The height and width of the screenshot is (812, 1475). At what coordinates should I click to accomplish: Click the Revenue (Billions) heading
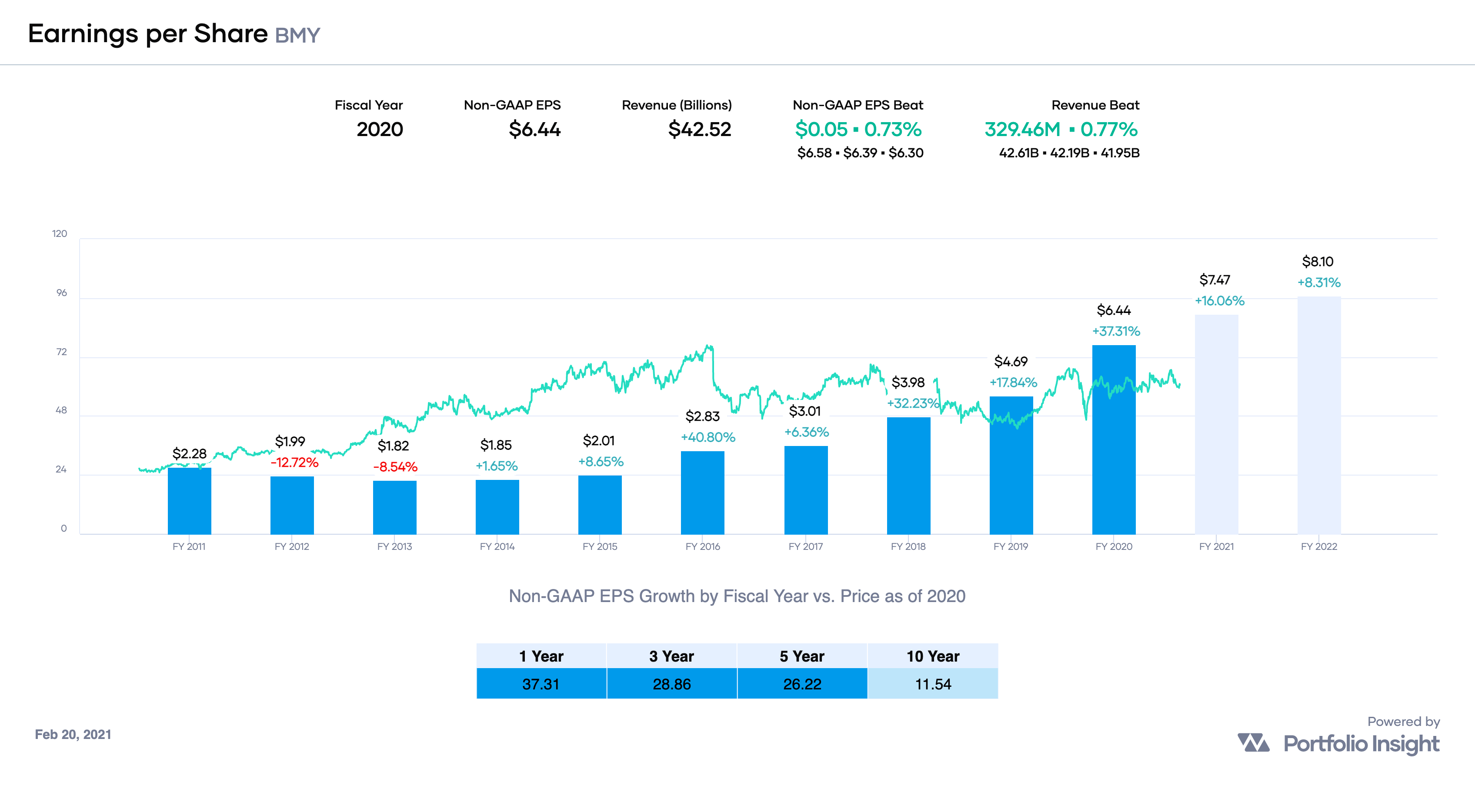[677, 105]
